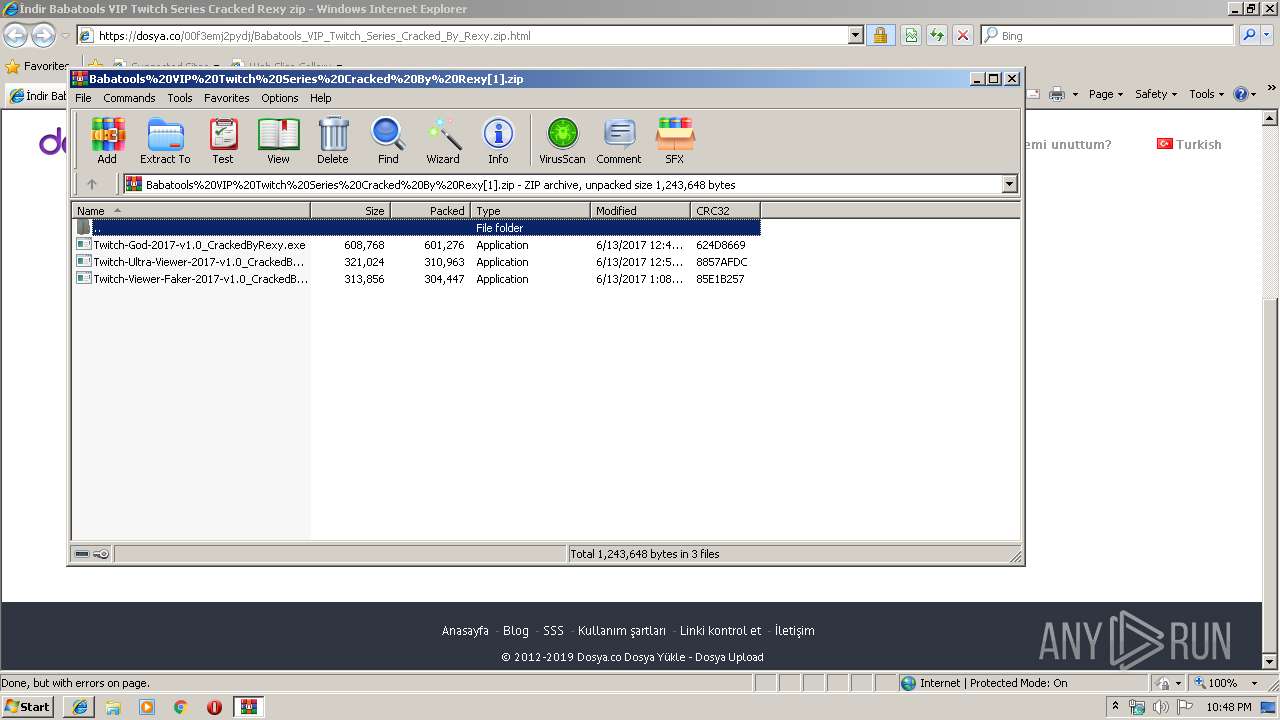Open the WinRAR Favorites menu
This screenshot has height=720, width=1280.
tap(227, 98)
